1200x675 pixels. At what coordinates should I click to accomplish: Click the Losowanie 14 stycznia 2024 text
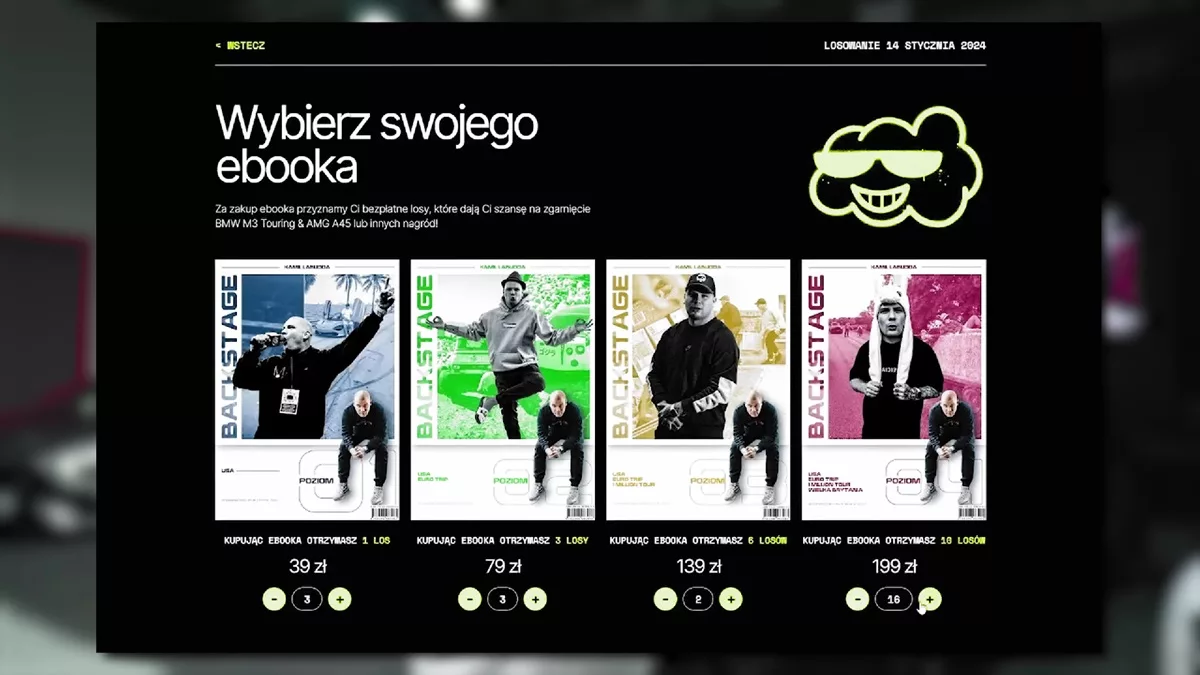pos(905,45)
